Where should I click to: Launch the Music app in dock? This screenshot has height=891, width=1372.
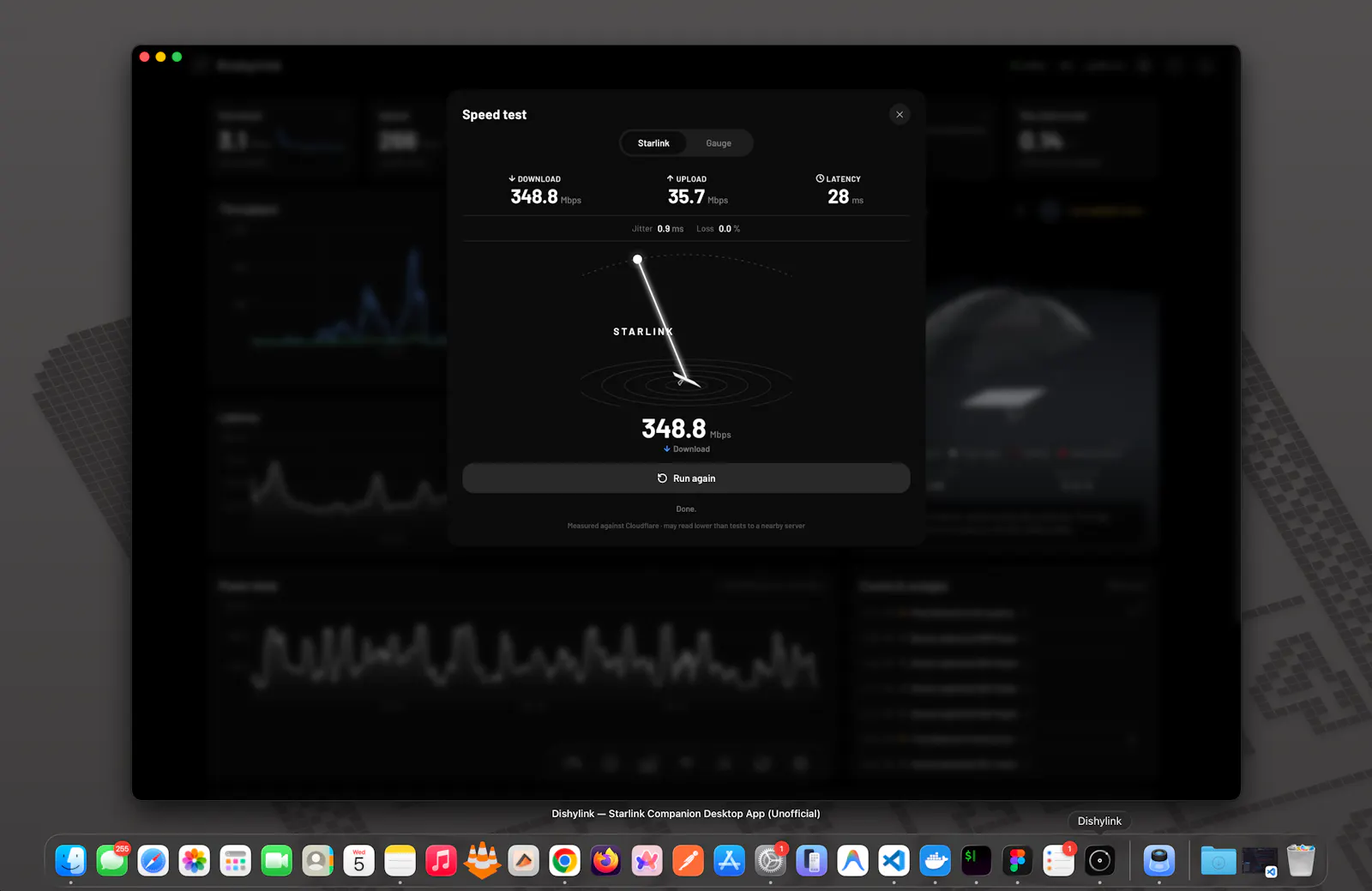tap(442, 861)
